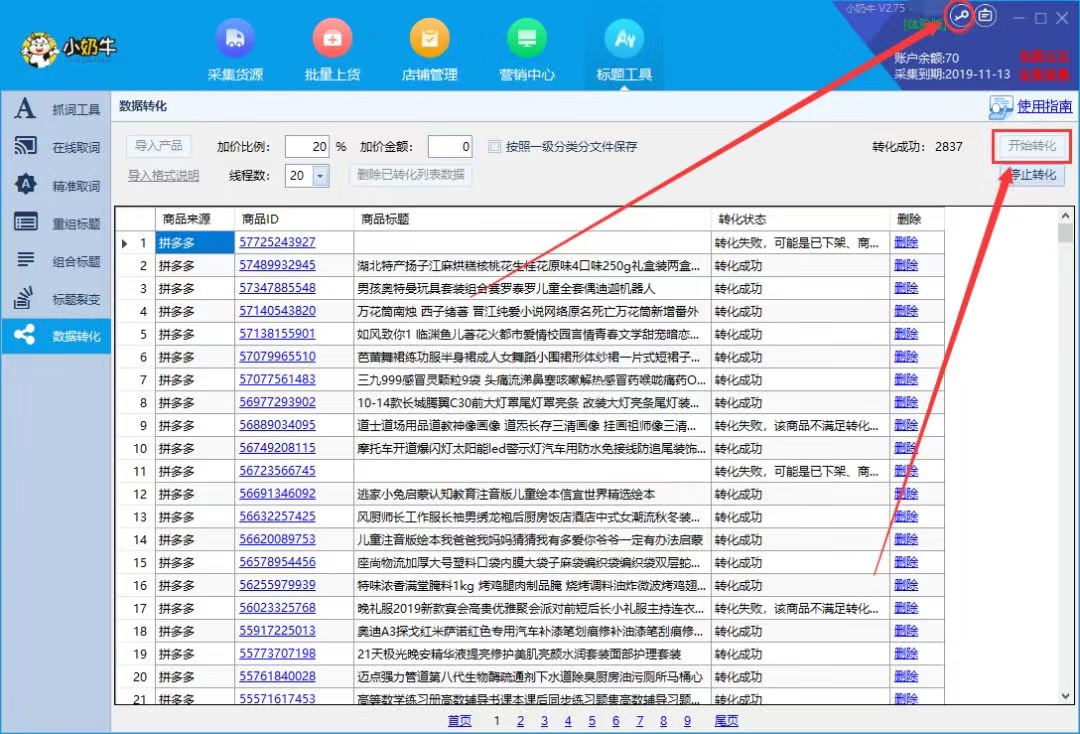Switch to the 批量上货 module
Image resolution: width=1080 pixels, height=734 pixels.
tap(332, 52)
